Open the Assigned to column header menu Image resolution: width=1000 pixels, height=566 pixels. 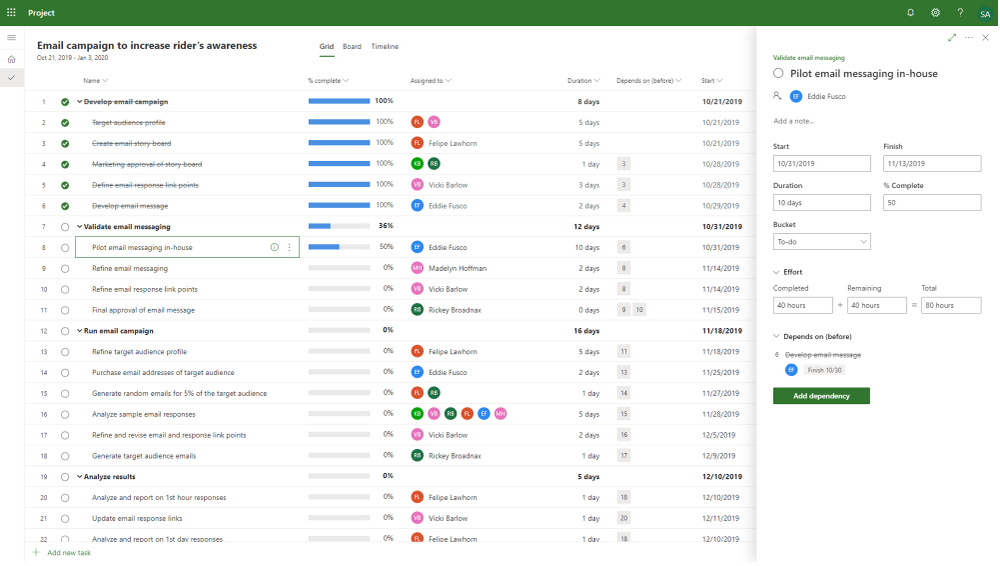[x=430, y=81]
